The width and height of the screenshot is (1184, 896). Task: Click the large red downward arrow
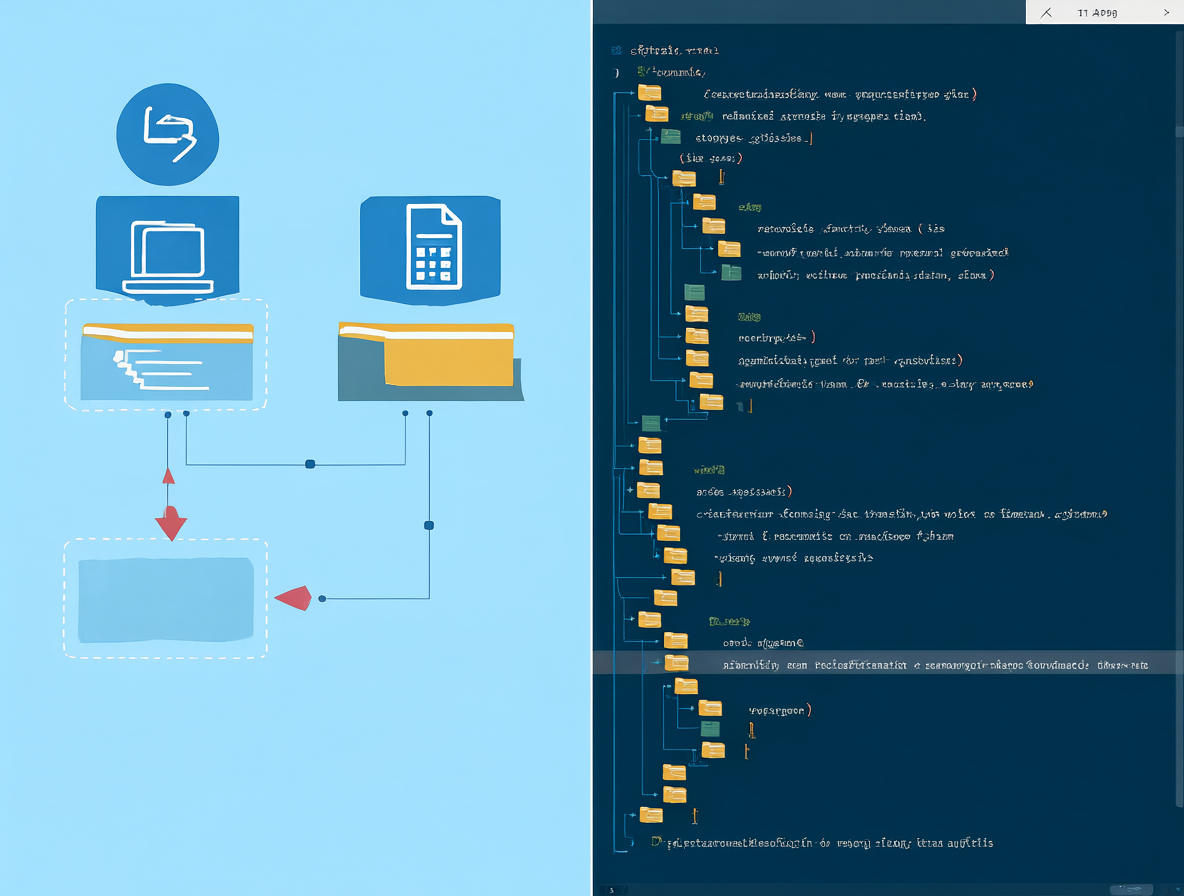171,523
